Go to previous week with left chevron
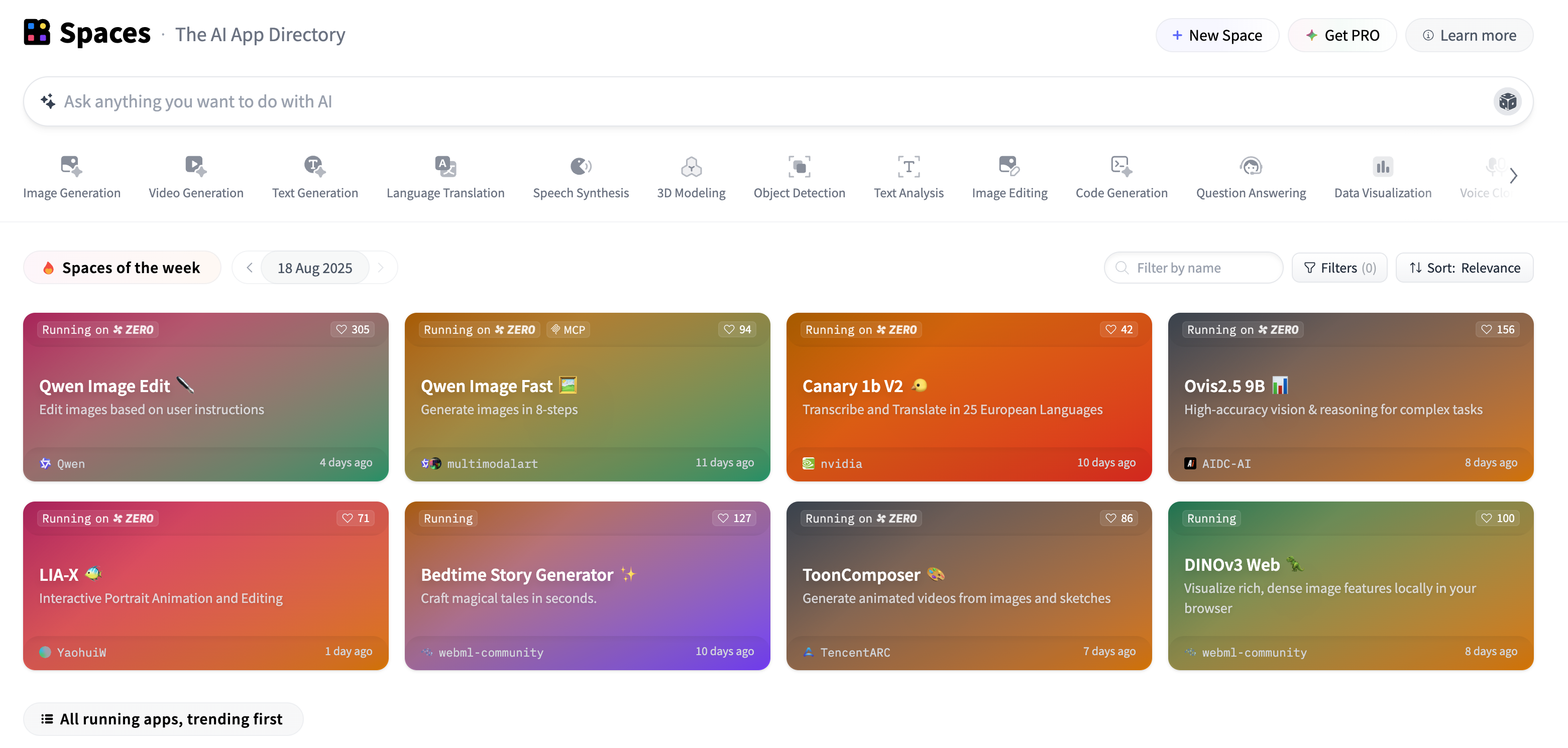The height and width of the screenshot is (748, 1568). click(249, 268)
